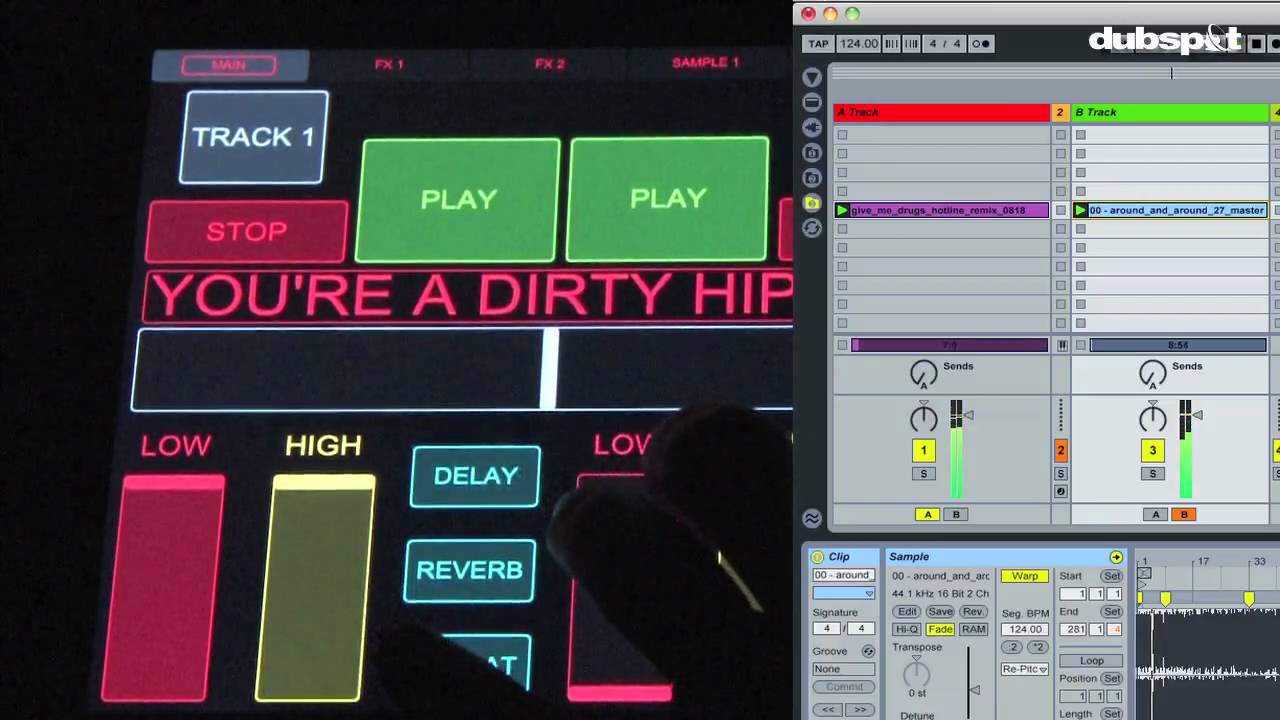Tap the red STOP button
The width and height of the screenshot is (1280, 720).
pyautogui.click(x=247, y=232)
